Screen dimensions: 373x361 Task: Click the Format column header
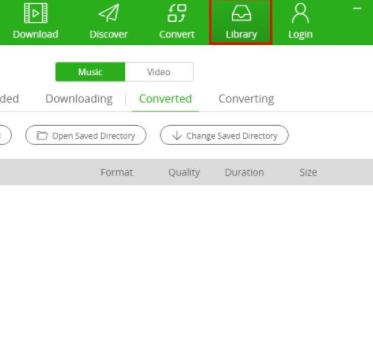(x=117, y=172)
